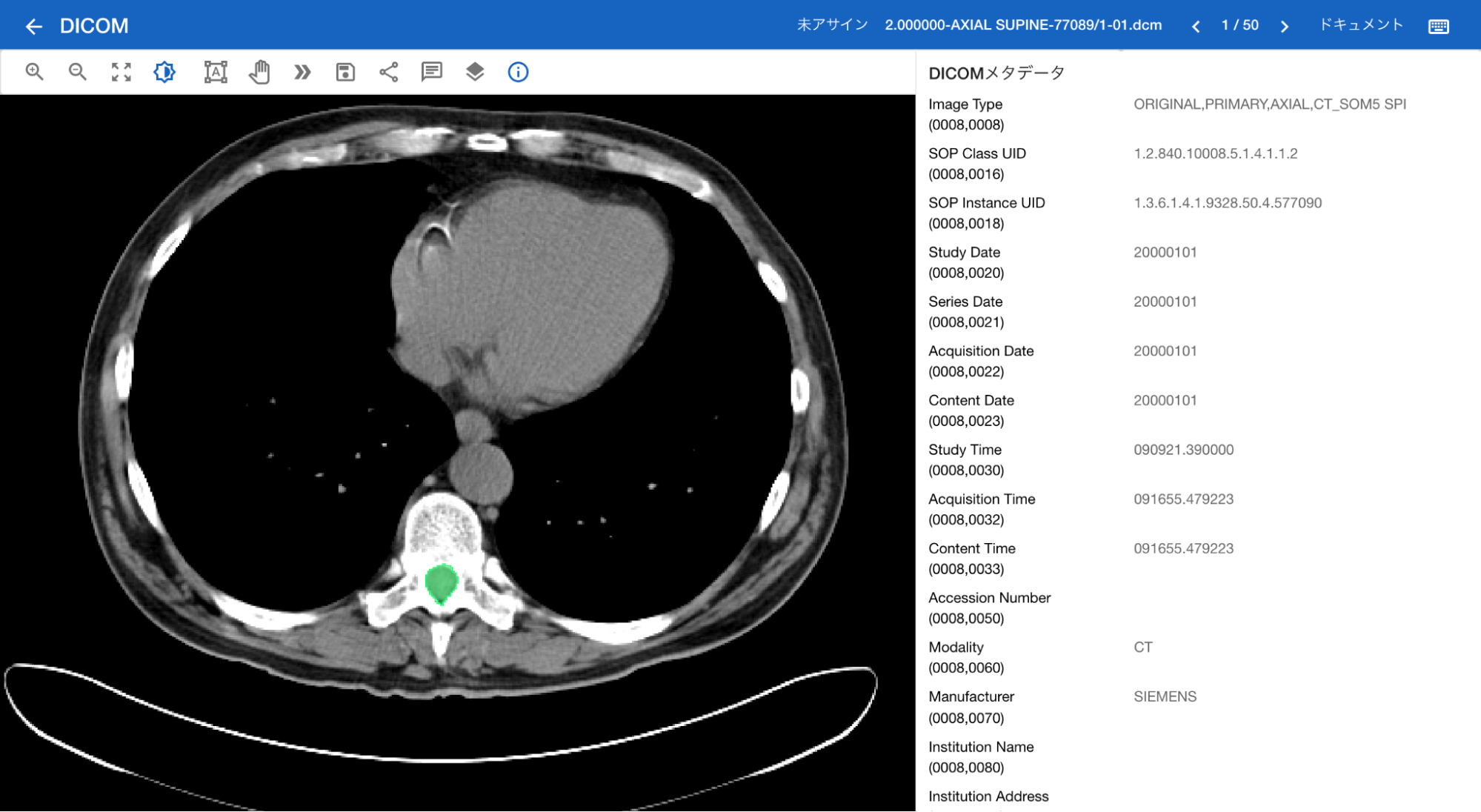This screenshot has height=812, width=1481.
Task: Select the text annotation box tool
Action: pyautogui.click(x=216, y=72)
